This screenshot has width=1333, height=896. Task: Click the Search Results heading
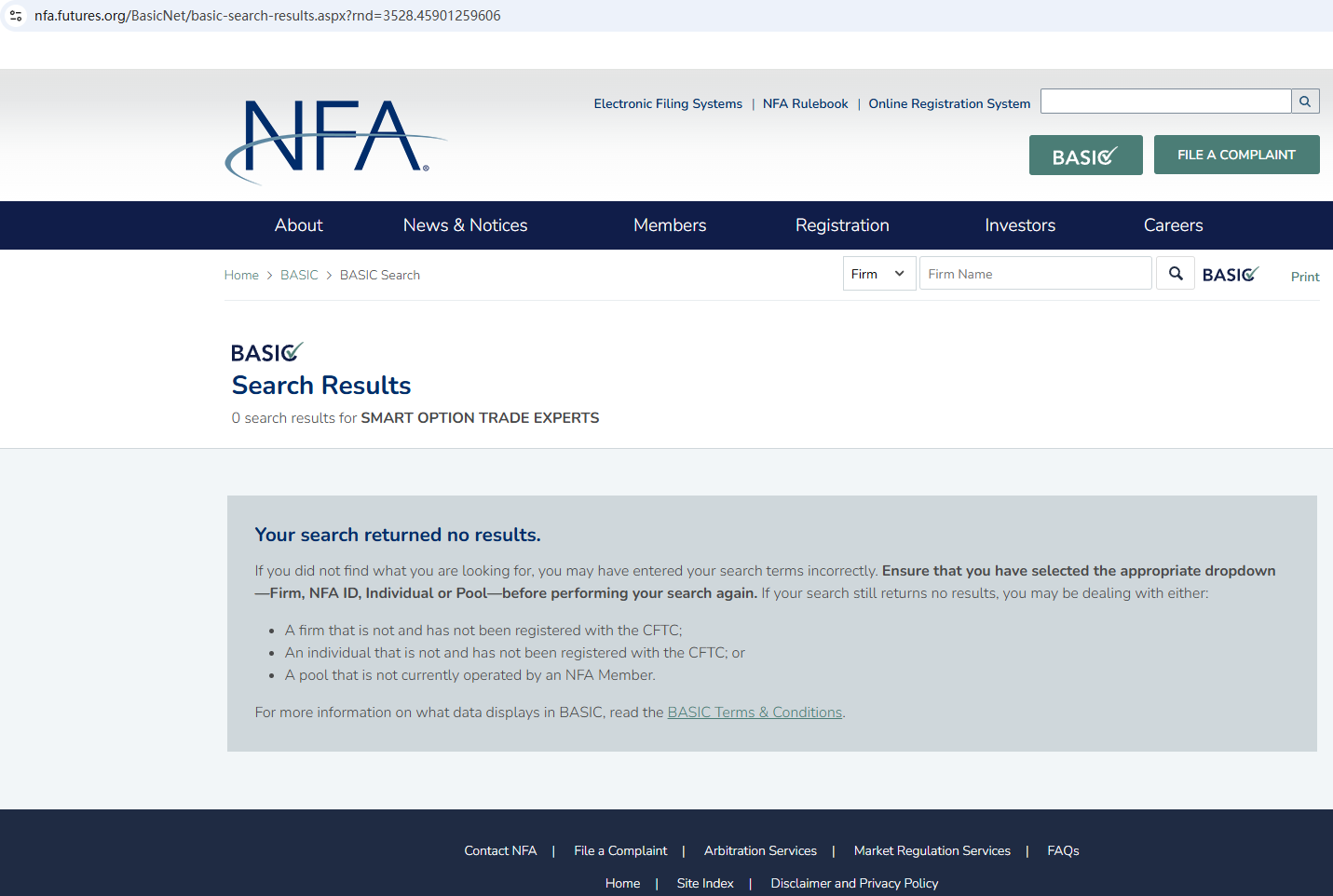coord(321,386)
